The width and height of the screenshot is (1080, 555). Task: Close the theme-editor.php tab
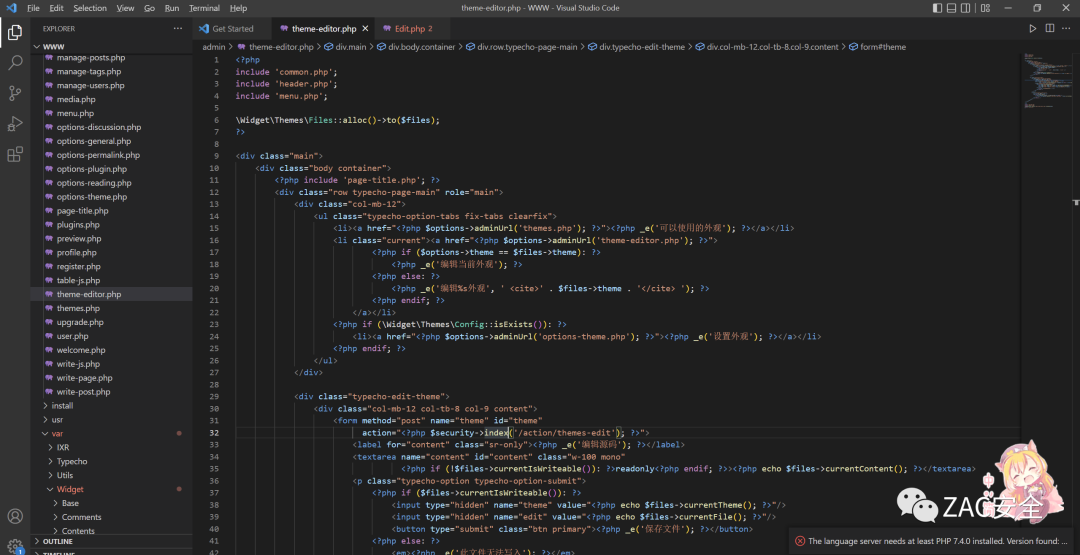point(365,29)
